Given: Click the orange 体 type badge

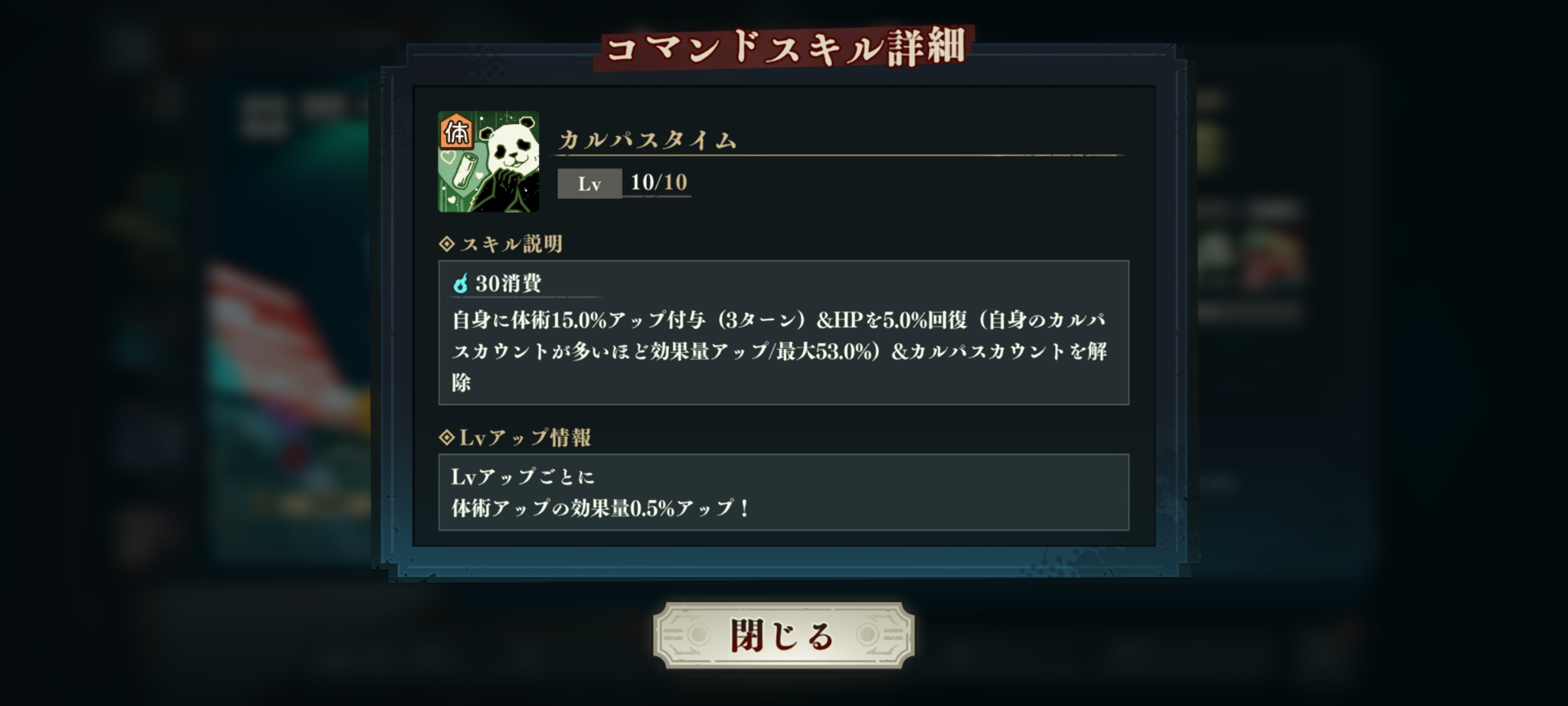Looking at the screenshot, I should pyautogui.click(x=456, y=131).
